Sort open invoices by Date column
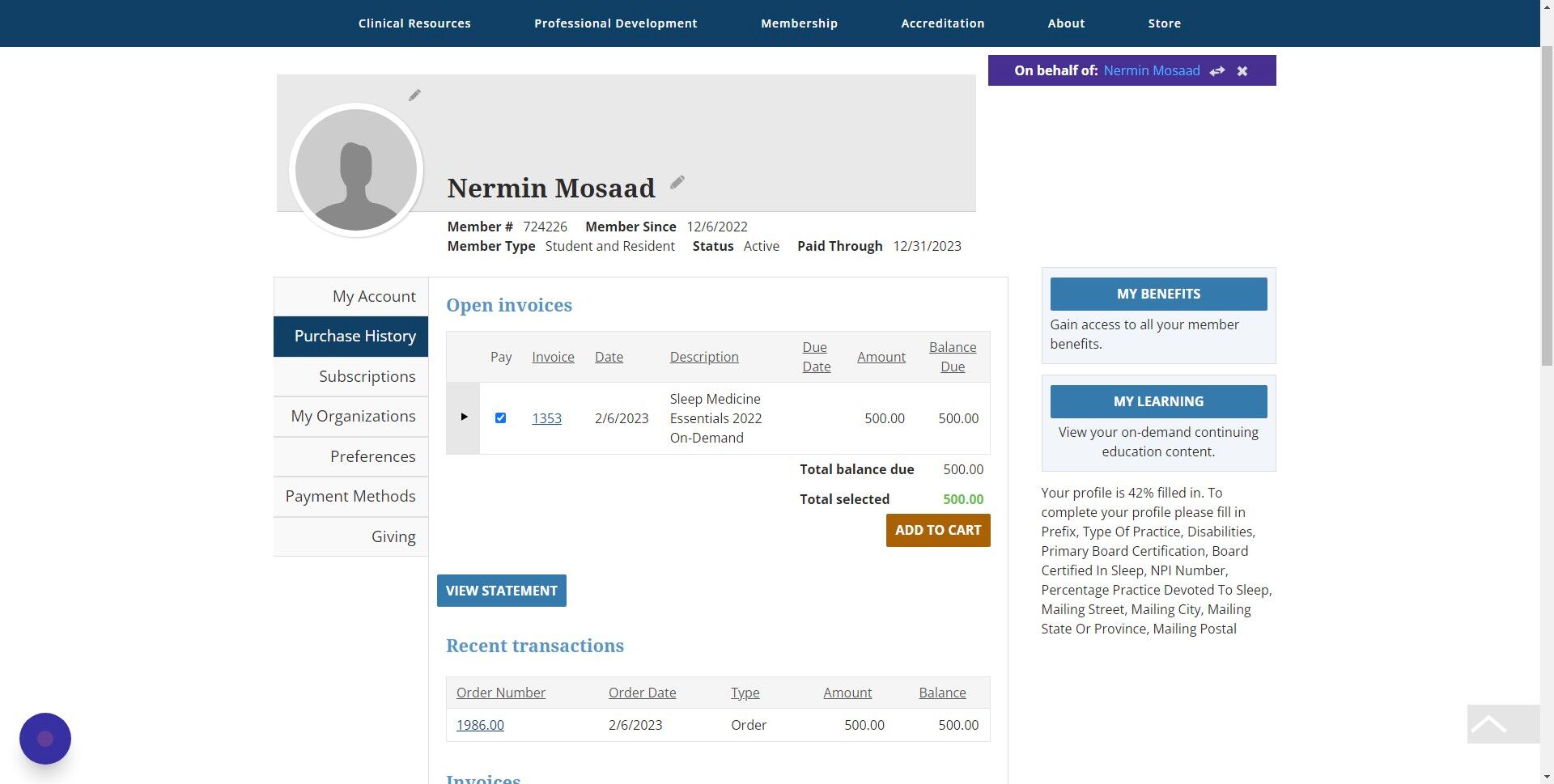The width and height of the screenshot is (1554, 784). click(x=609, y=357)
